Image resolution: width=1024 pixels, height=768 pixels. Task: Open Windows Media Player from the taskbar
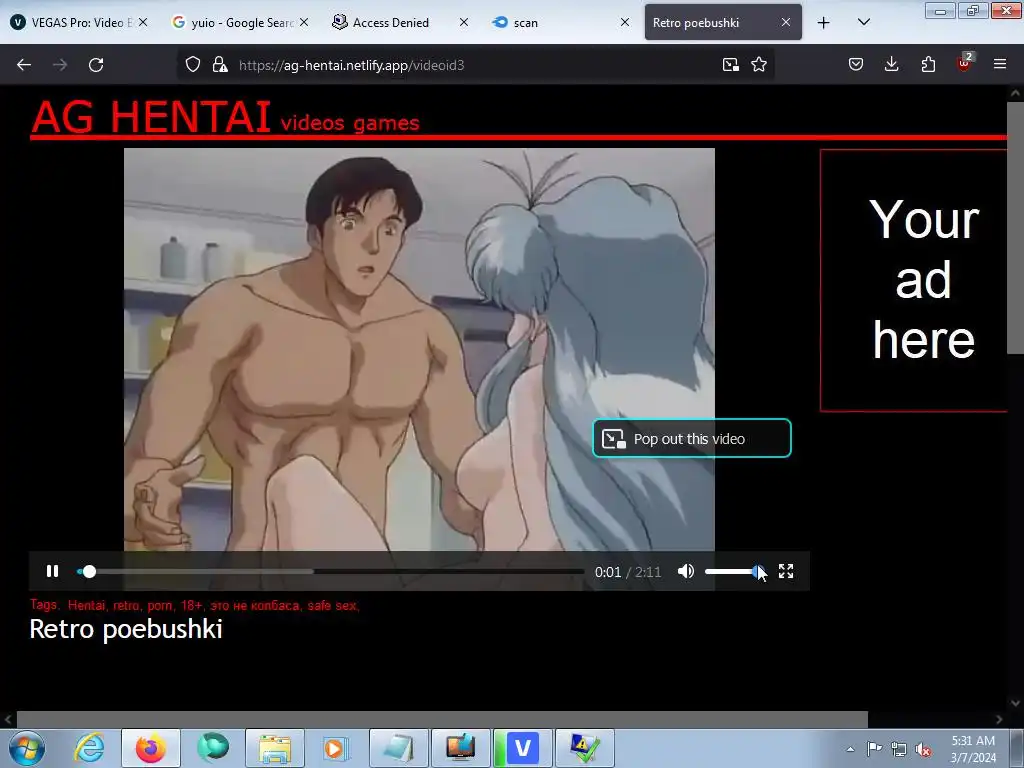coord(337,748)
